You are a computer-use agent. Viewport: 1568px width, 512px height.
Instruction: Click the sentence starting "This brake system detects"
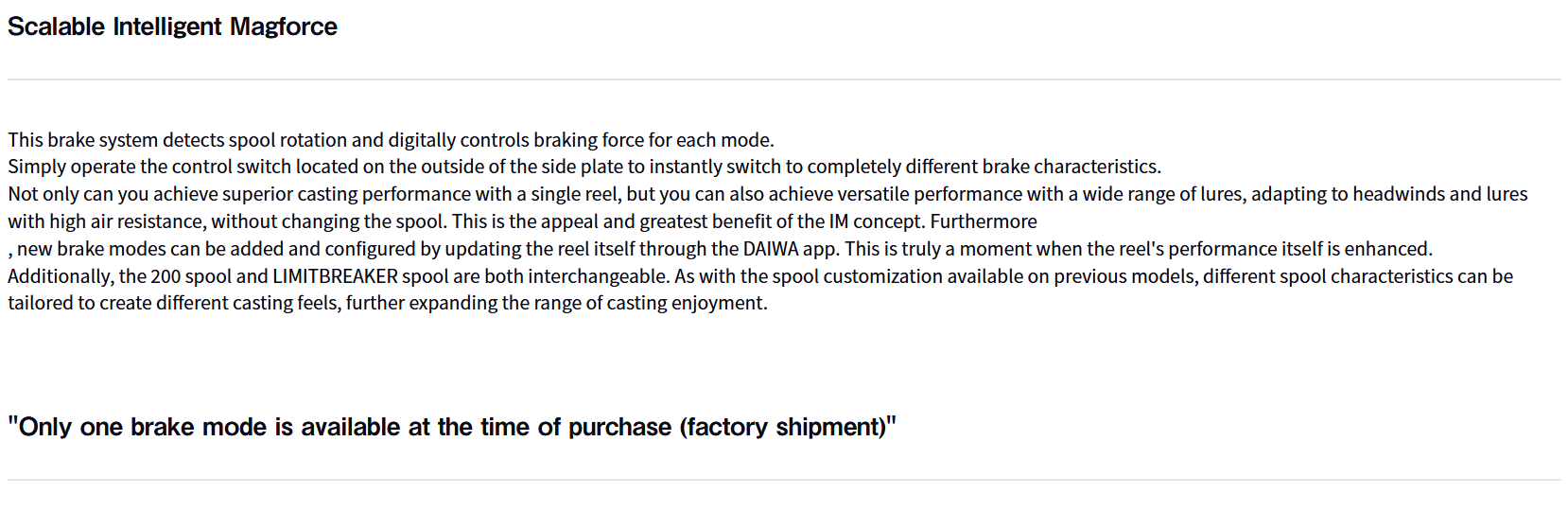(x=391, y=140)
